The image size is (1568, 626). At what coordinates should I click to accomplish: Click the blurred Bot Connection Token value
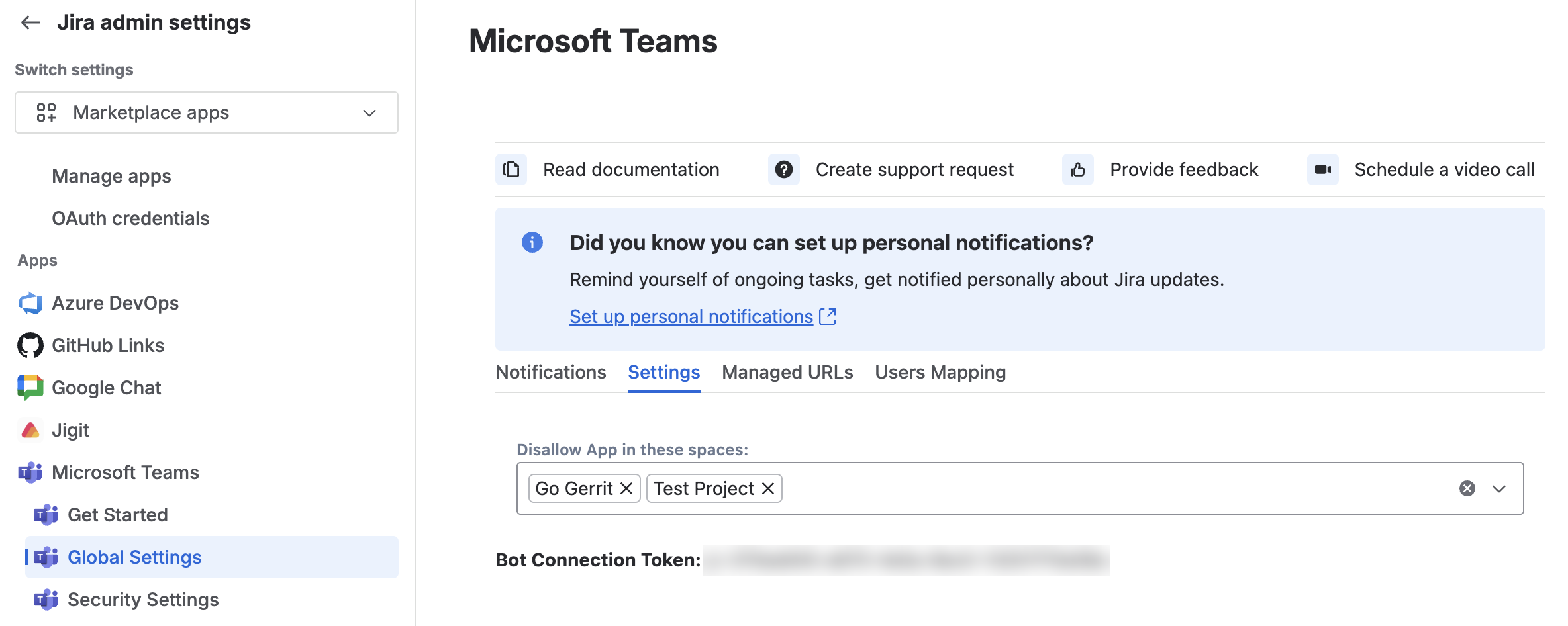[x=906, y=560]
